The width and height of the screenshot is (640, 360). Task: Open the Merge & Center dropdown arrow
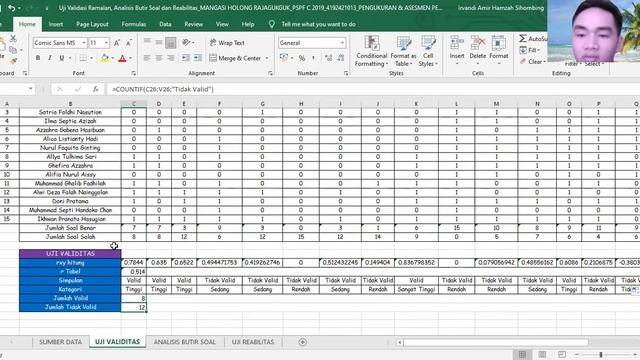tap(267, 58)
